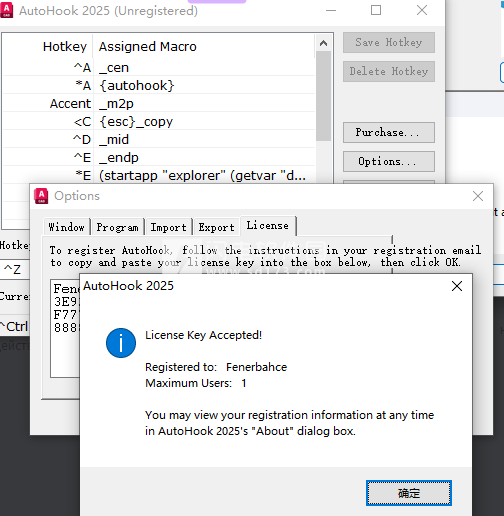Click the AutoHook app icon in title bar
The height and width of the screenshot is (516, 504).
pos(6,10)
